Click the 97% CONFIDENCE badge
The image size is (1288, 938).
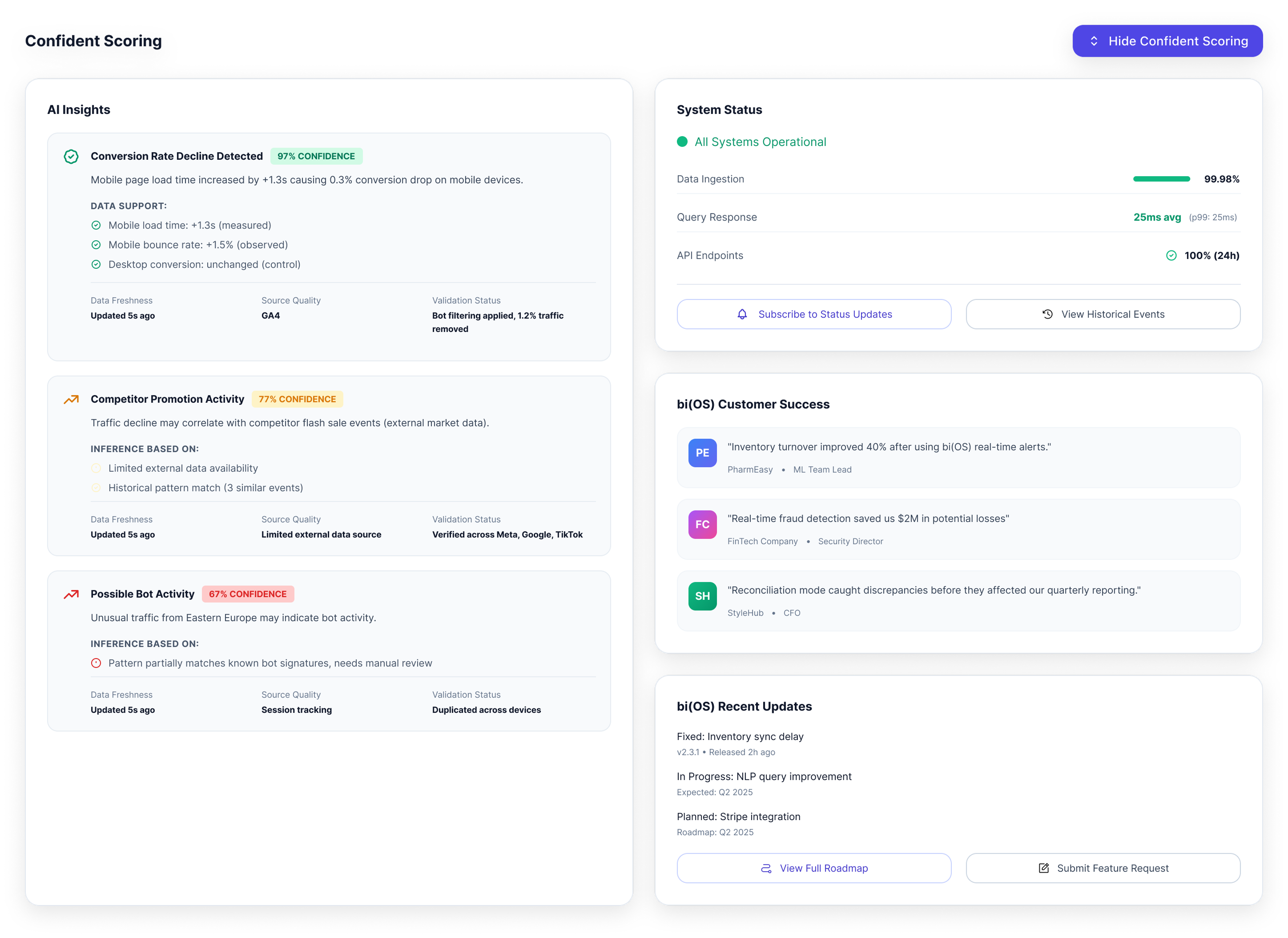point(316,156)
